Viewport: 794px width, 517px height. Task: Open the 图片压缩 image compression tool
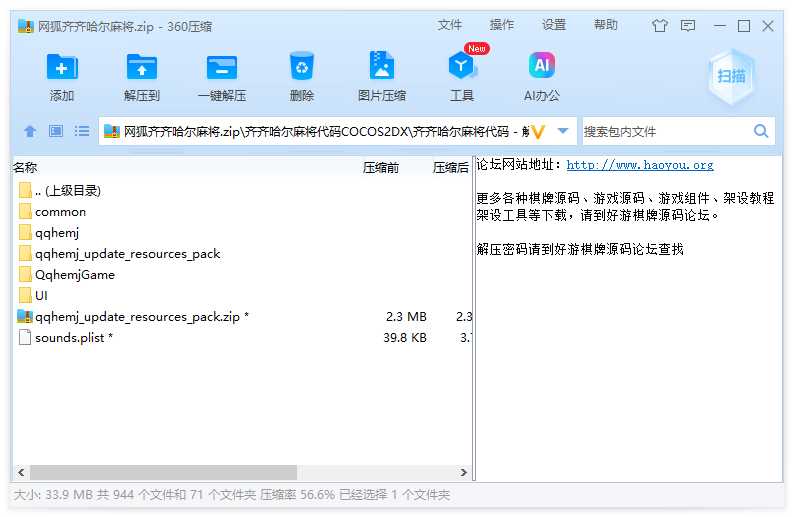(x=381, y=66)
